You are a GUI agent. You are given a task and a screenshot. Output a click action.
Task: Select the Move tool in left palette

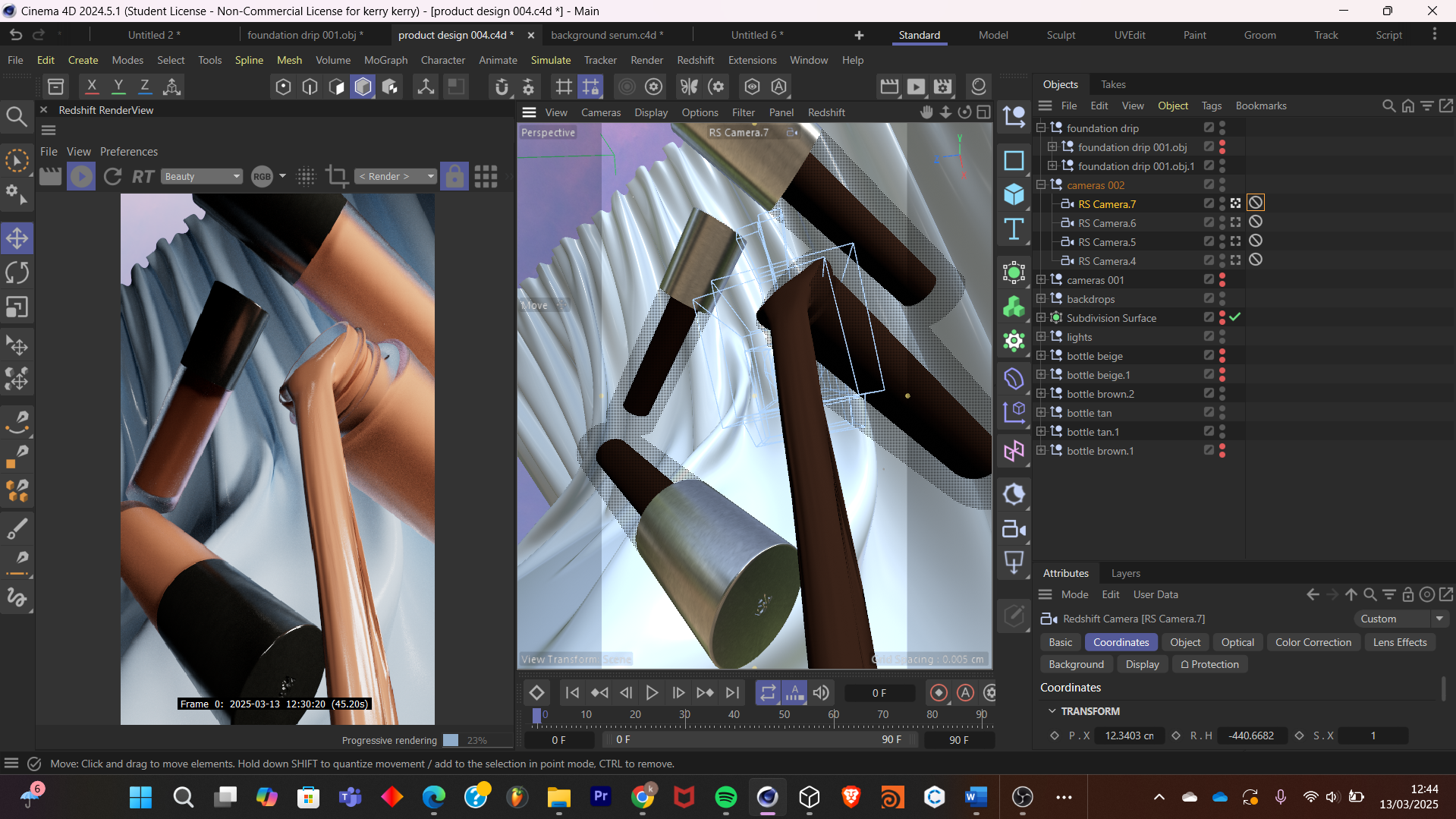(x=17, y=238)
